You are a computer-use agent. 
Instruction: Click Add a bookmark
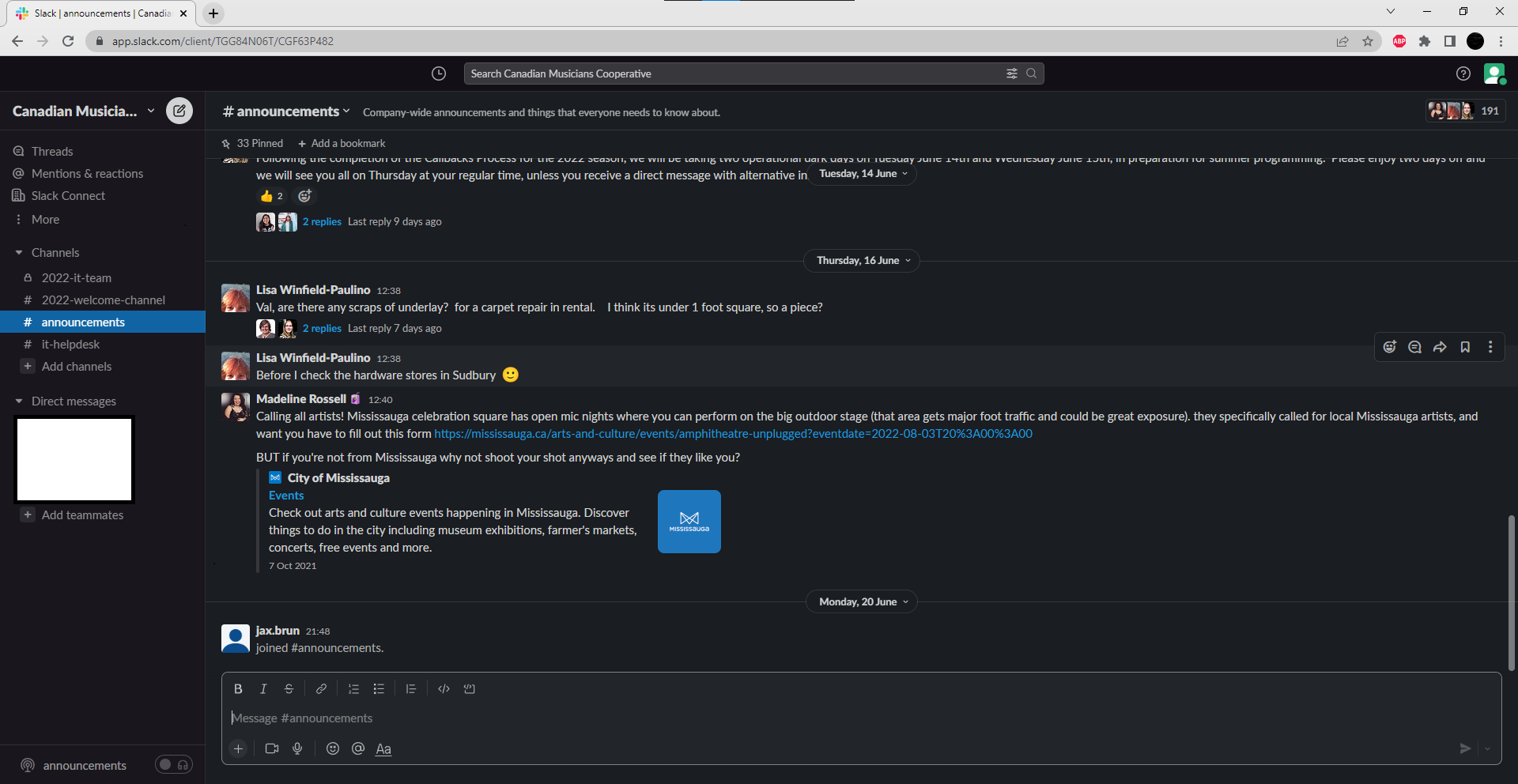342,143
